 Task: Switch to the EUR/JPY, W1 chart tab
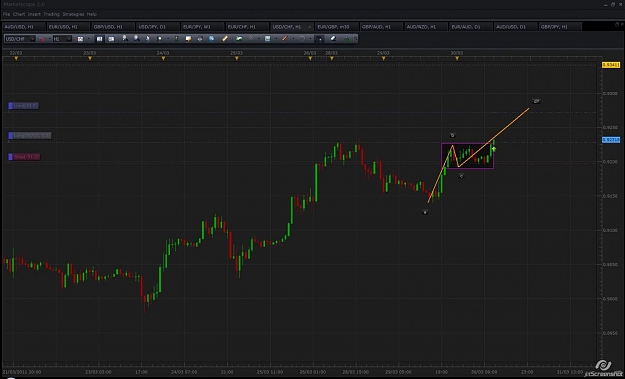point(202,27)
